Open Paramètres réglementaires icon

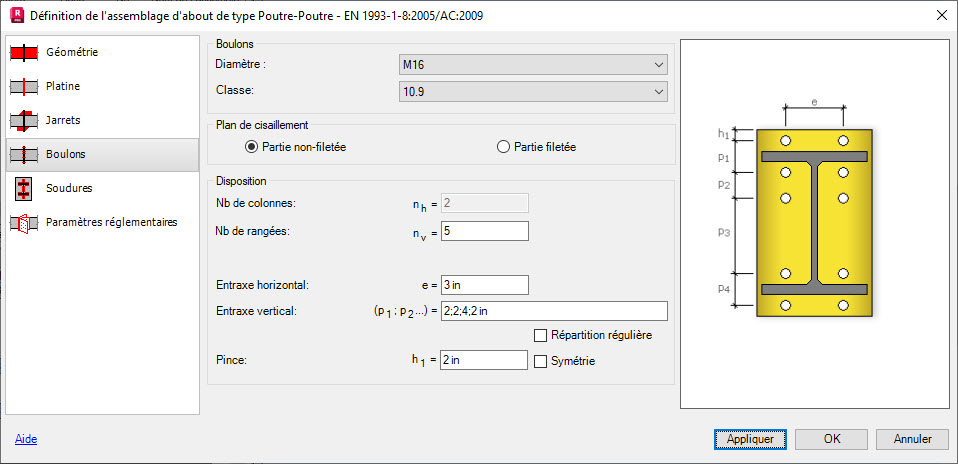pos(24,223)
